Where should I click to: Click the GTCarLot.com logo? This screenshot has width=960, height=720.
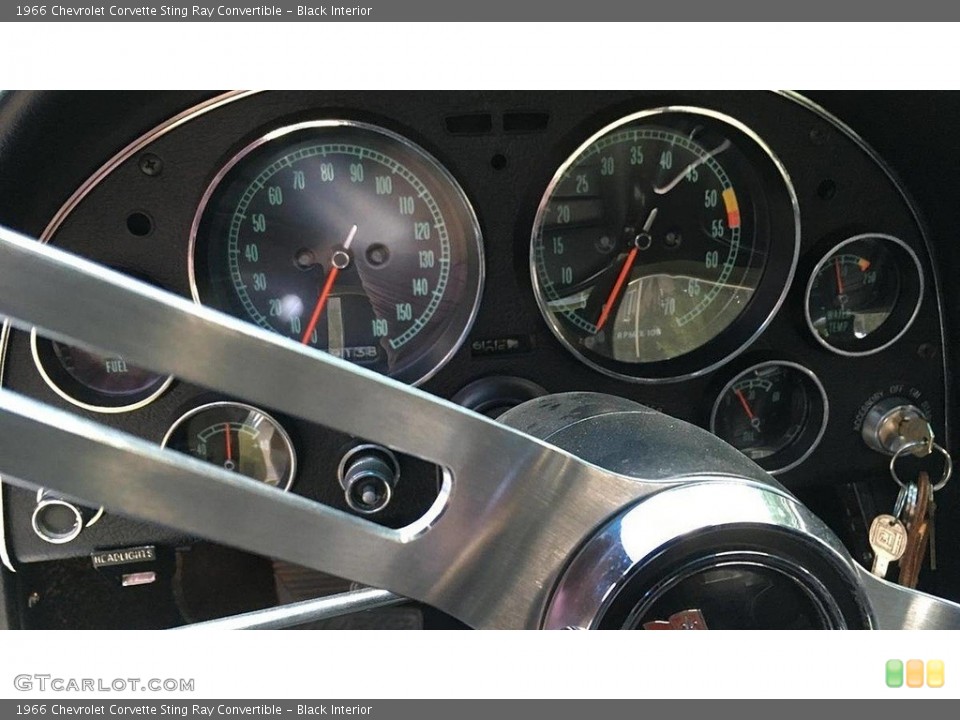click(x=104, y=683)
